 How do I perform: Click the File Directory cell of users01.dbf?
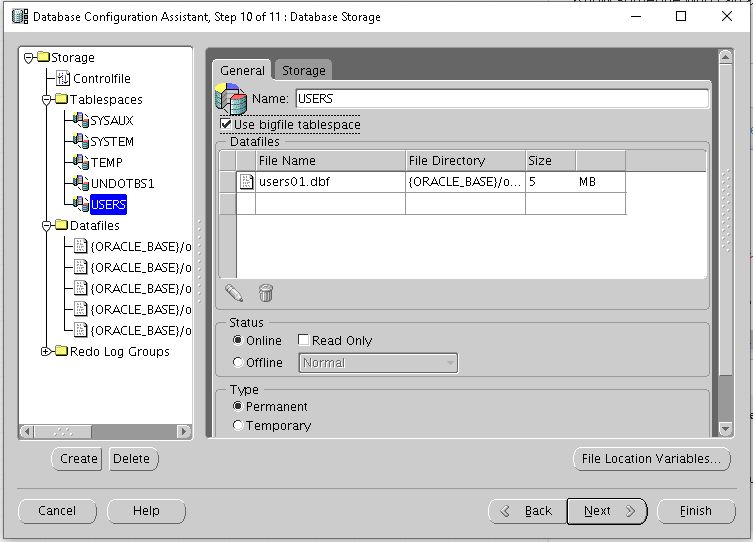465,181
